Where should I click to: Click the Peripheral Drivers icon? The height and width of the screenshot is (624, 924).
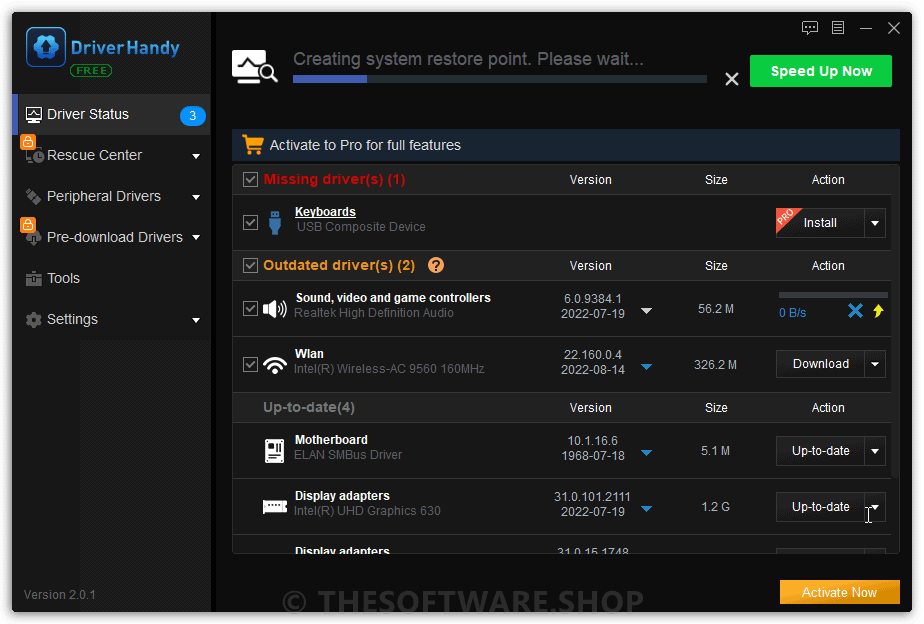[x=34, y=196]
